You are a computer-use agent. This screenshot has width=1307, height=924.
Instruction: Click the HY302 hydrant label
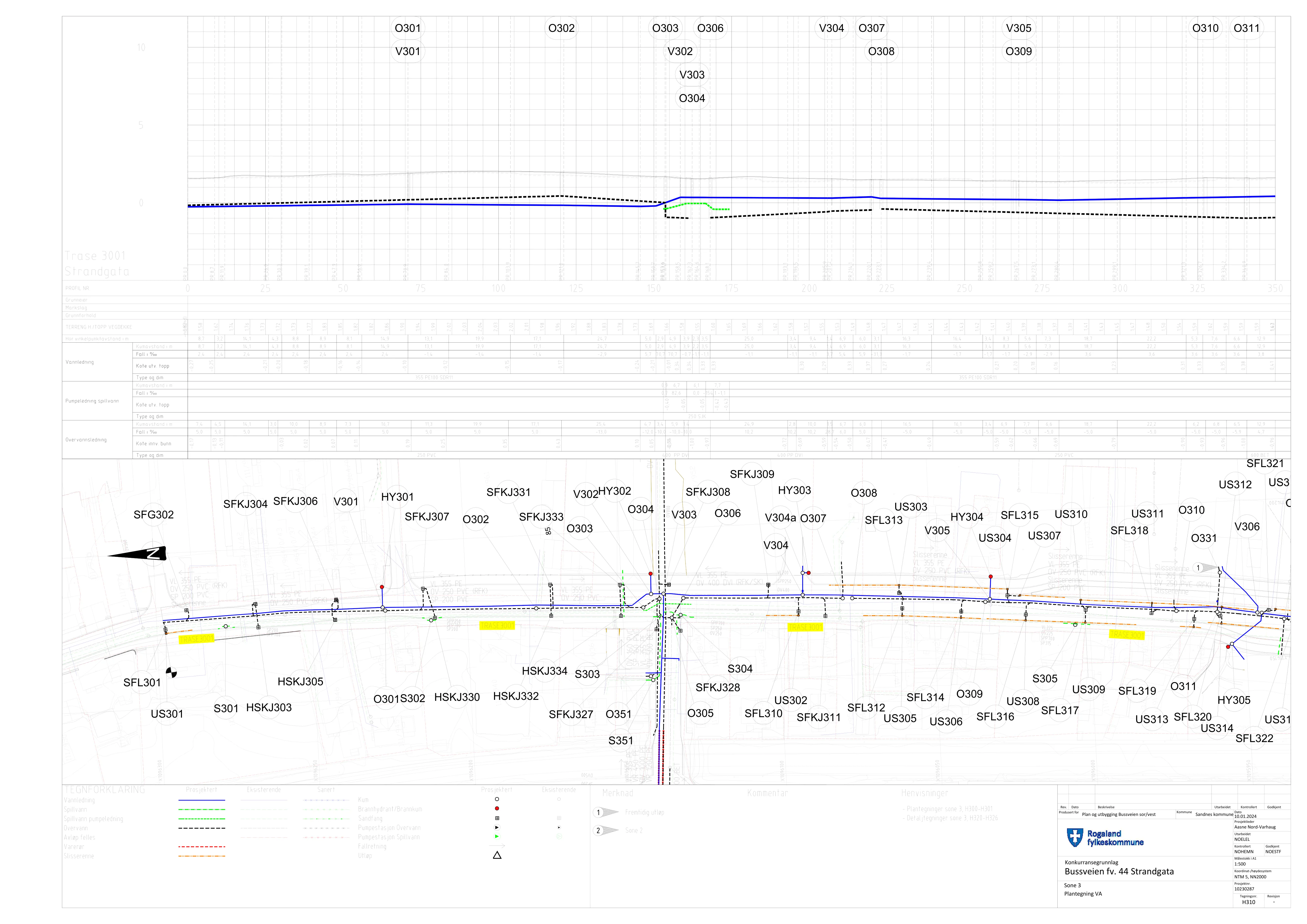click(615, 491)
